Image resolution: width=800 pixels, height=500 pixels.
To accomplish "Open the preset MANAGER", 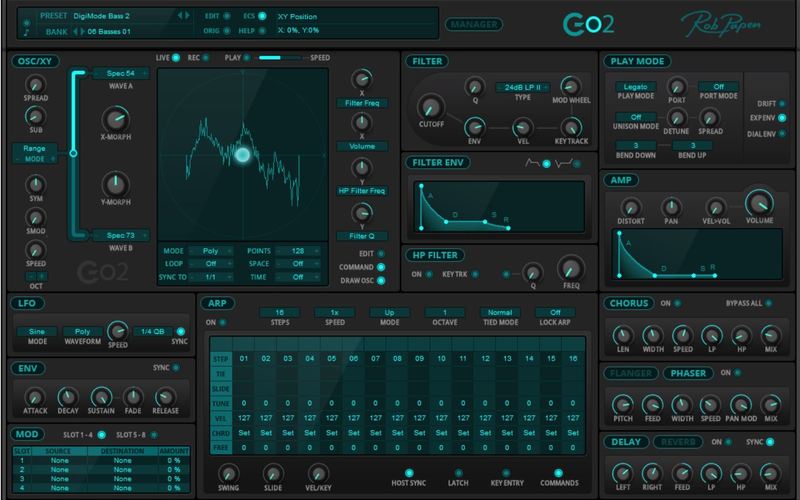I will [473, 24].
